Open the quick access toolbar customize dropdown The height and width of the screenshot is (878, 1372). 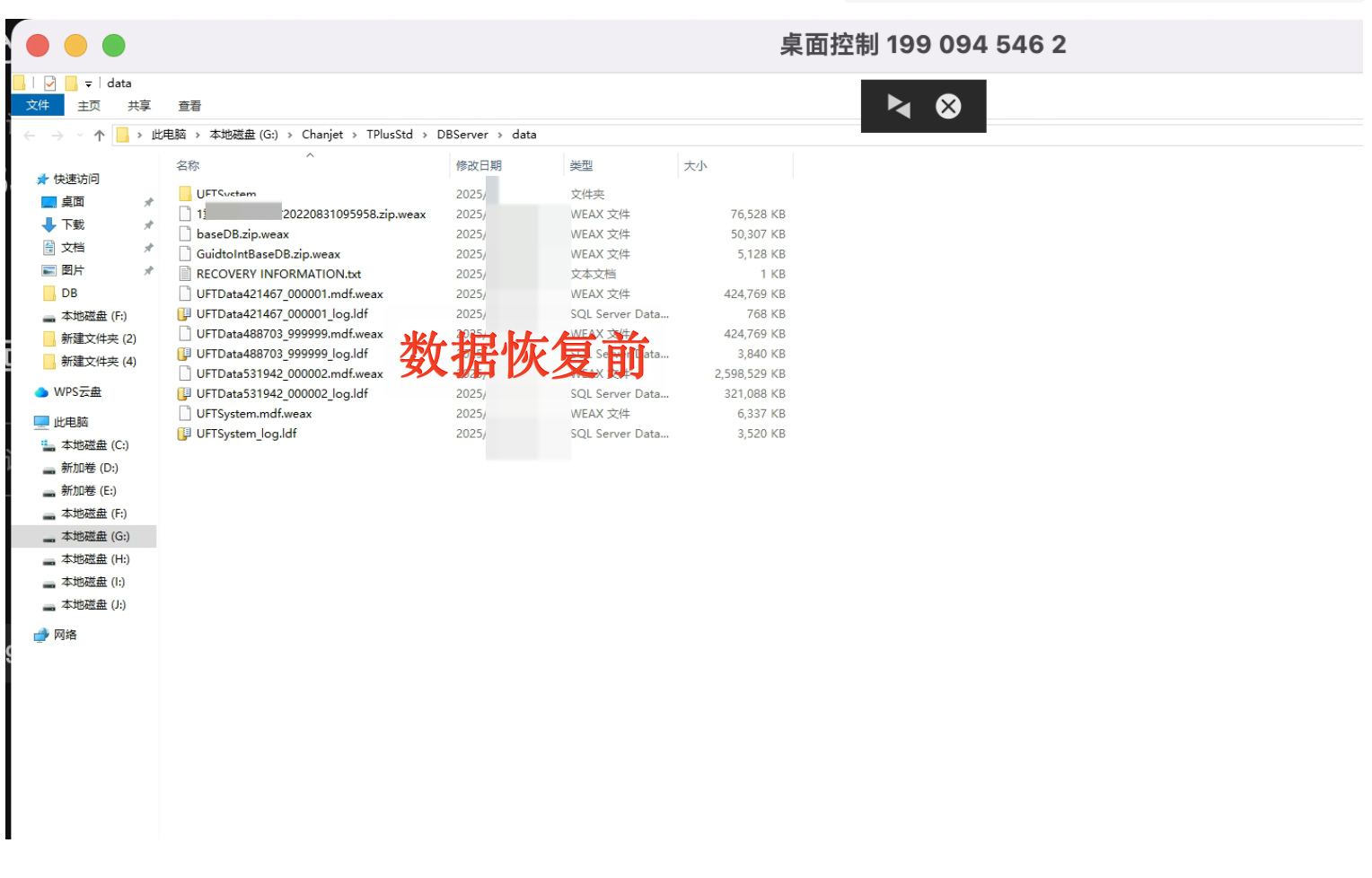[x=88, y=84]
